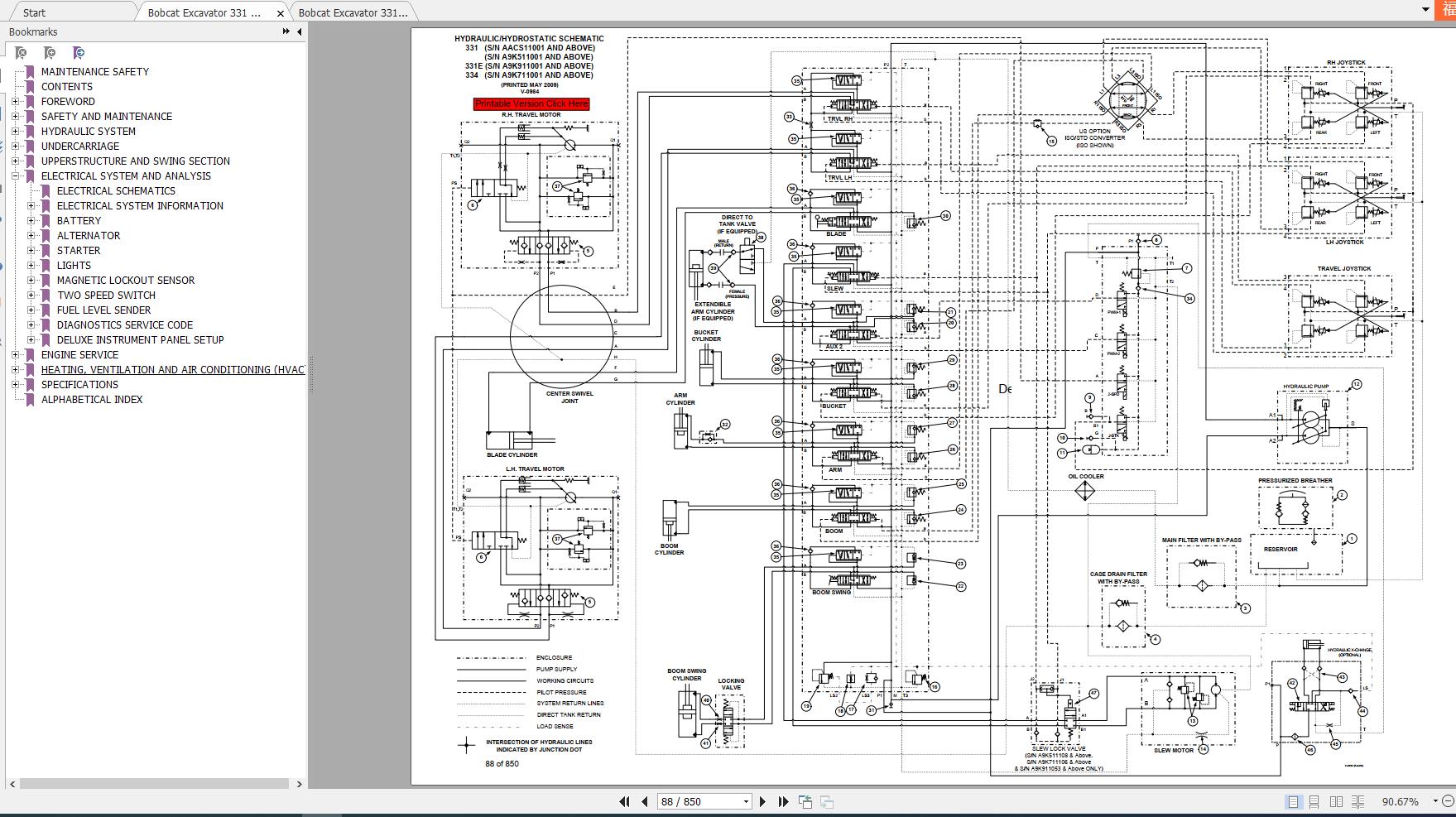Open the page number dropdown
This screenshot has height=817, width=1456.
coord(746,801)
